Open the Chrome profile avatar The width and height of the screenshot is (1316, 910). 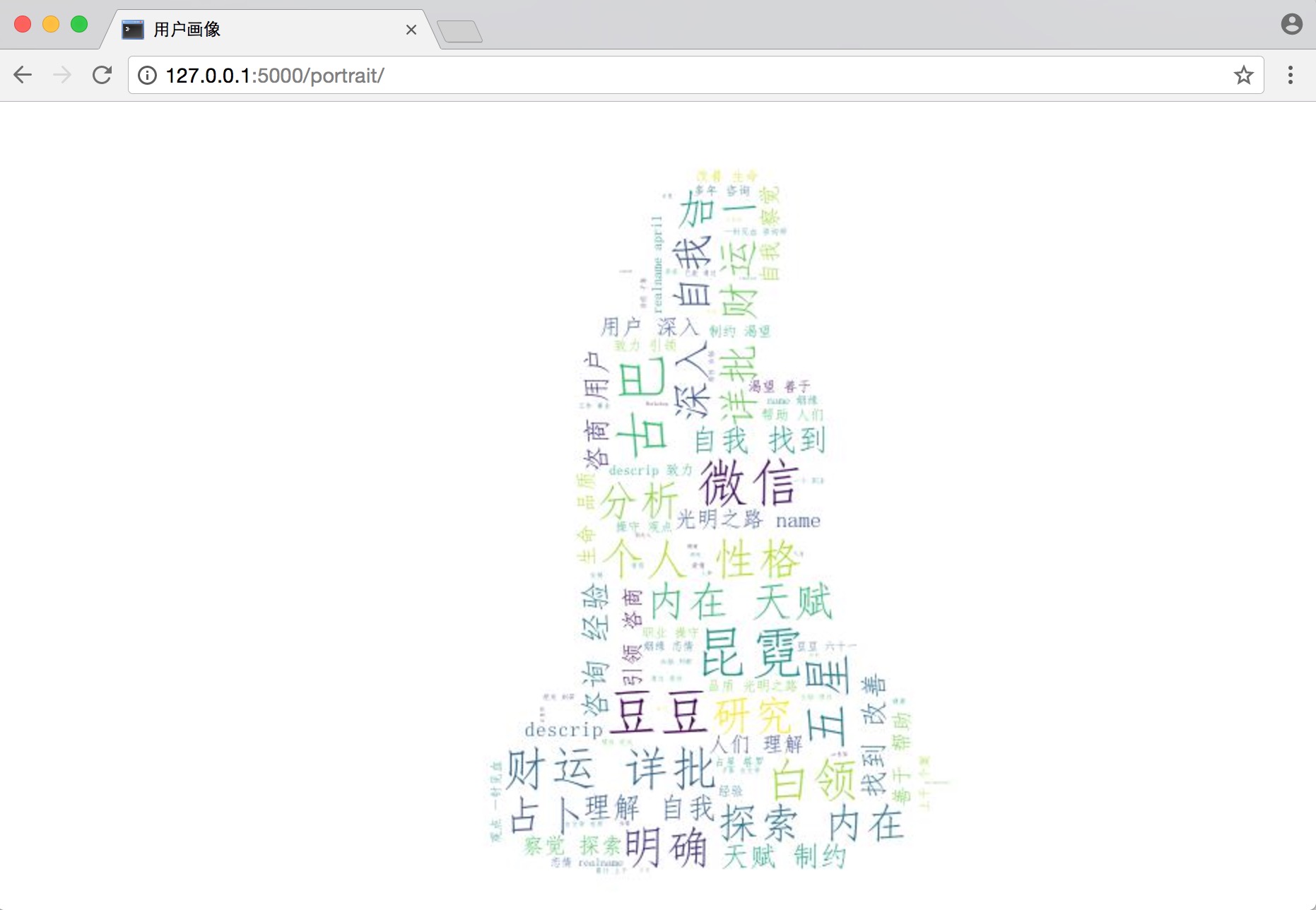coord(1291,24)
